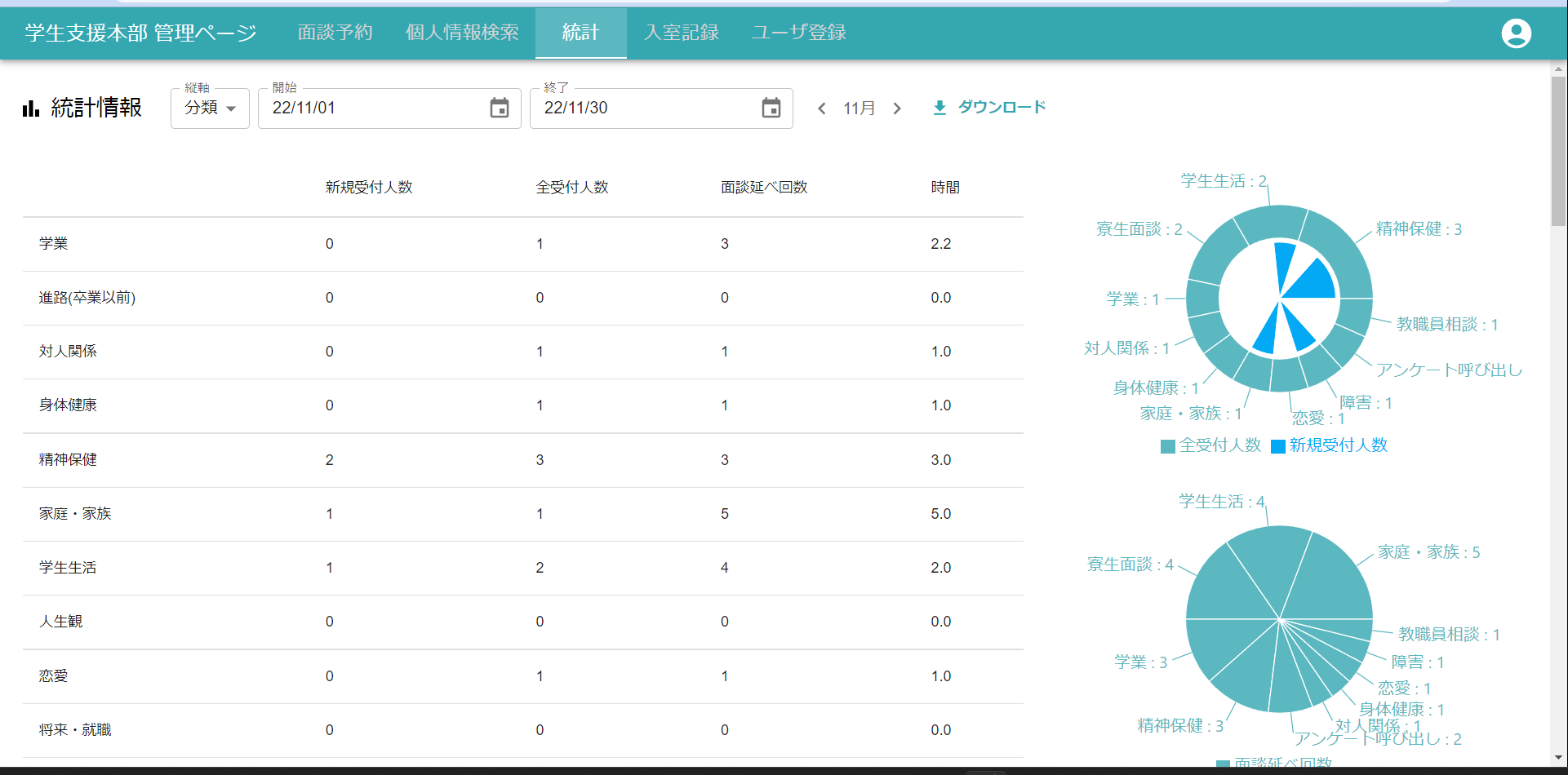Click the 時間 column header
1568x775 pixels.
(x=945, y=188)
